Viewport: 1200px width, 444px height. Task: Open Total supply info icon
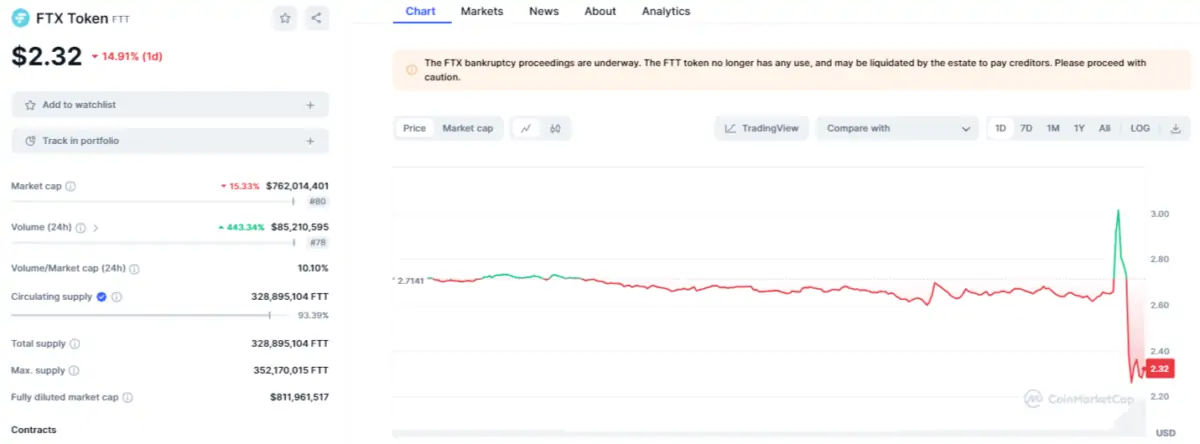click(x=74, y=344)
